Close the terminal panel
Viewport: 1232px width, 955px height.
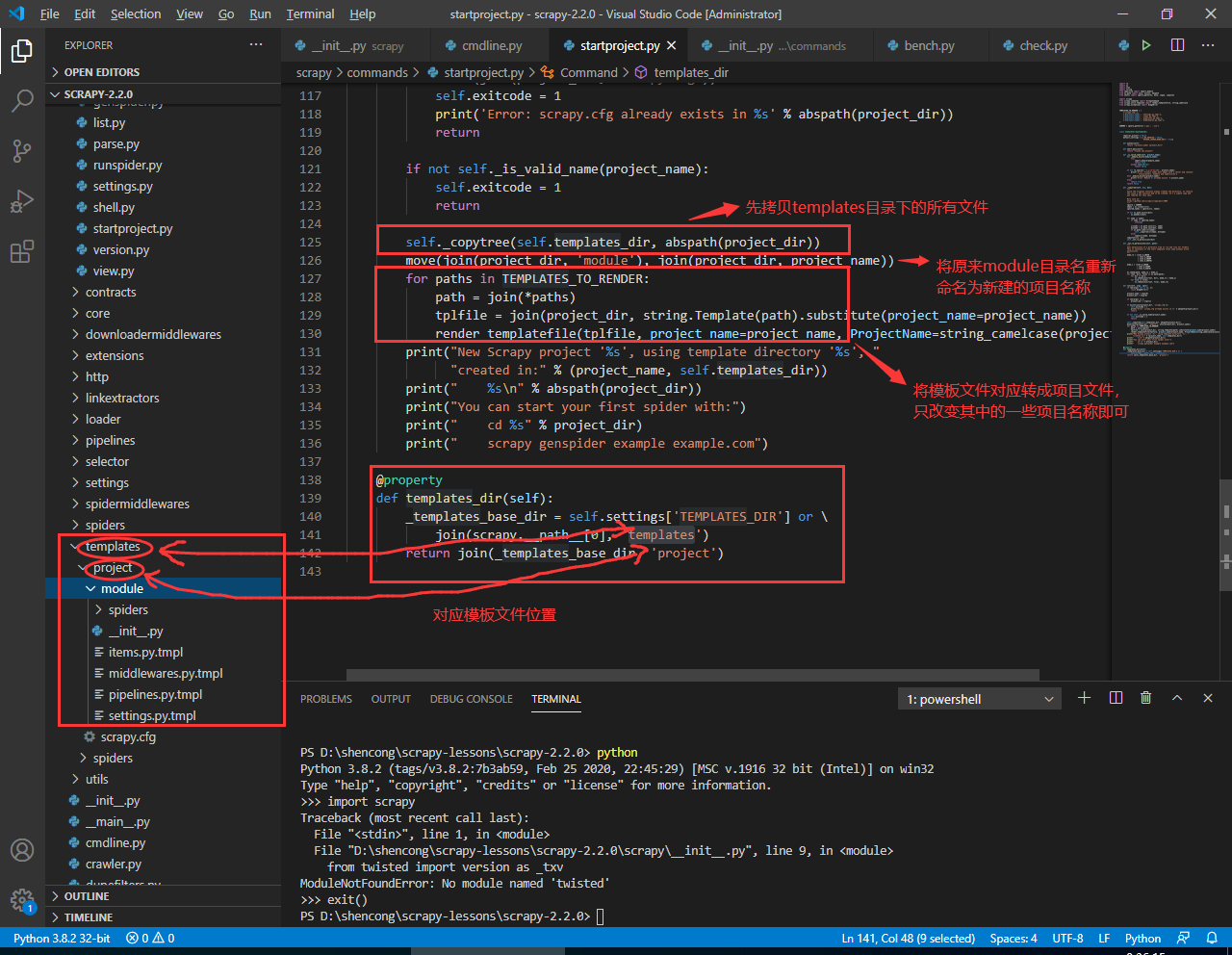click(x=1208, y=698)
